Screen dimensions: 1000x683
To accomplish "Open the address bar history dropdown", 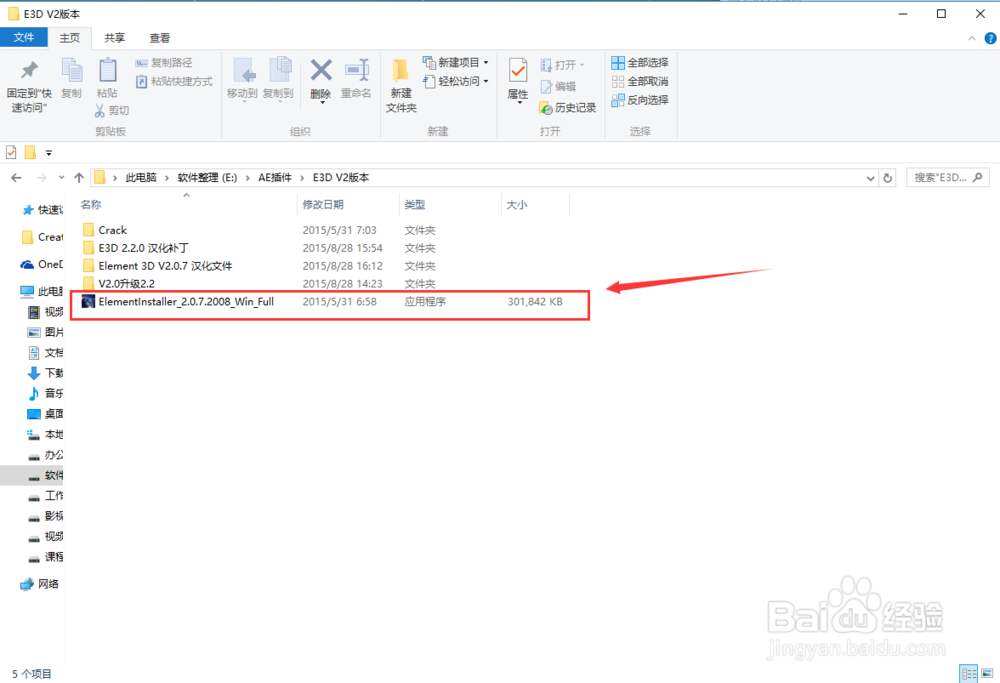I will point(870,179).
